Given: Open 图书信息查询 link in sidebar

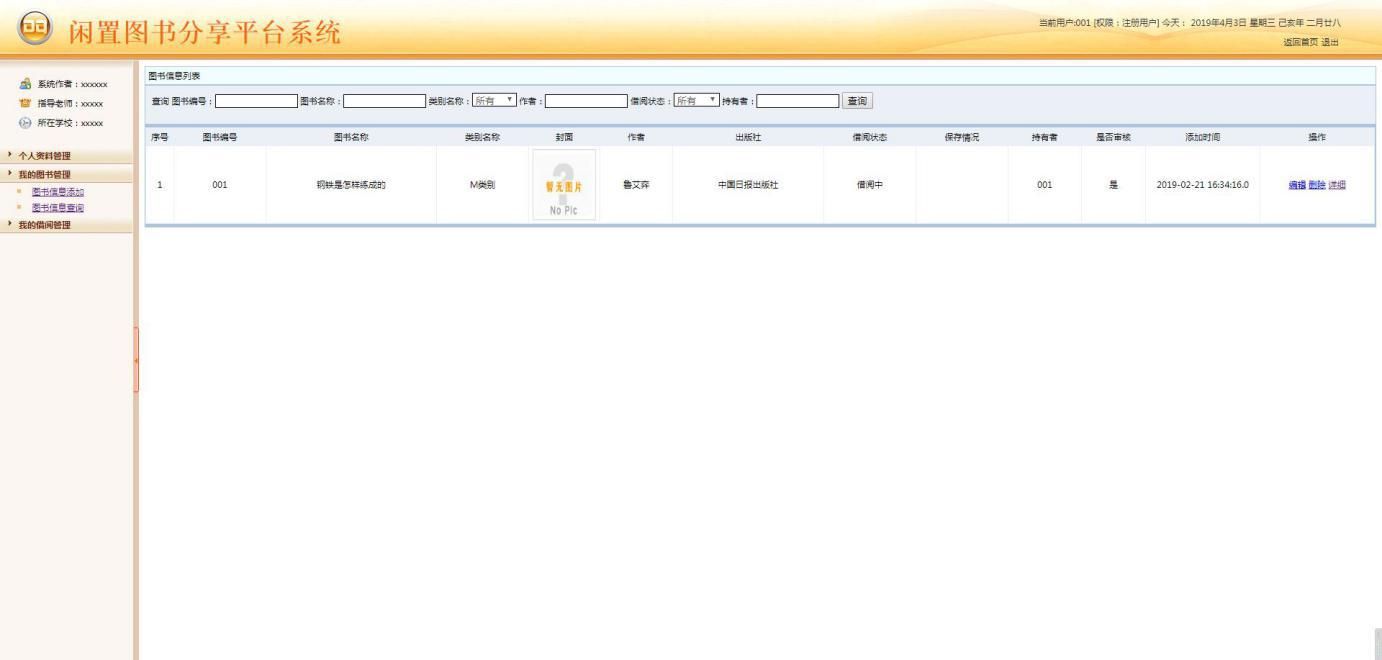Looking at the screenshot, I should [58, 207].
